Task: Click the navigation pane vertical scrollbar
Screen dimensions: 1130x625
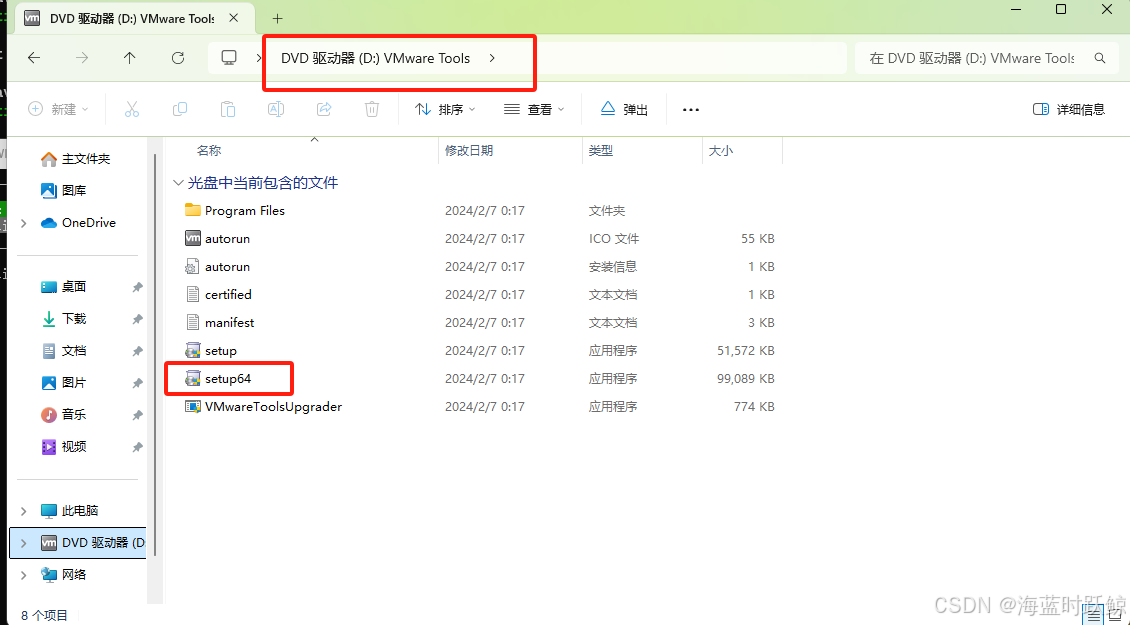Action: [x=153, y=353]
